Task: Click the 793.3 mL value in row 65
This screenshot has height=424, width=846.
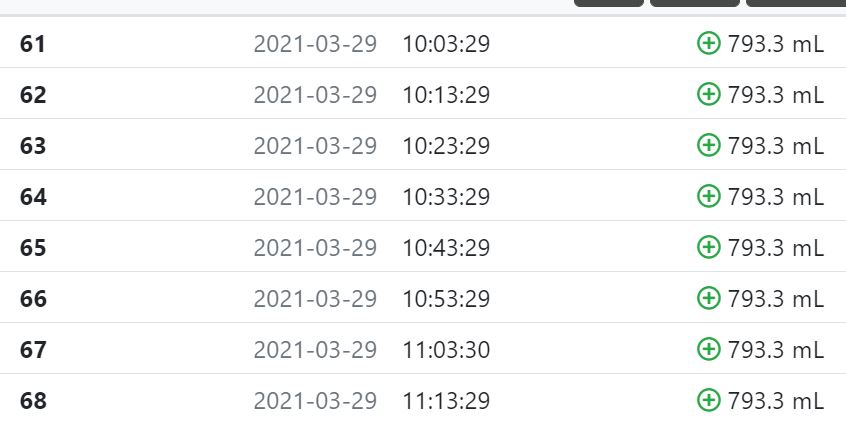Action: (x=776, y=248)
